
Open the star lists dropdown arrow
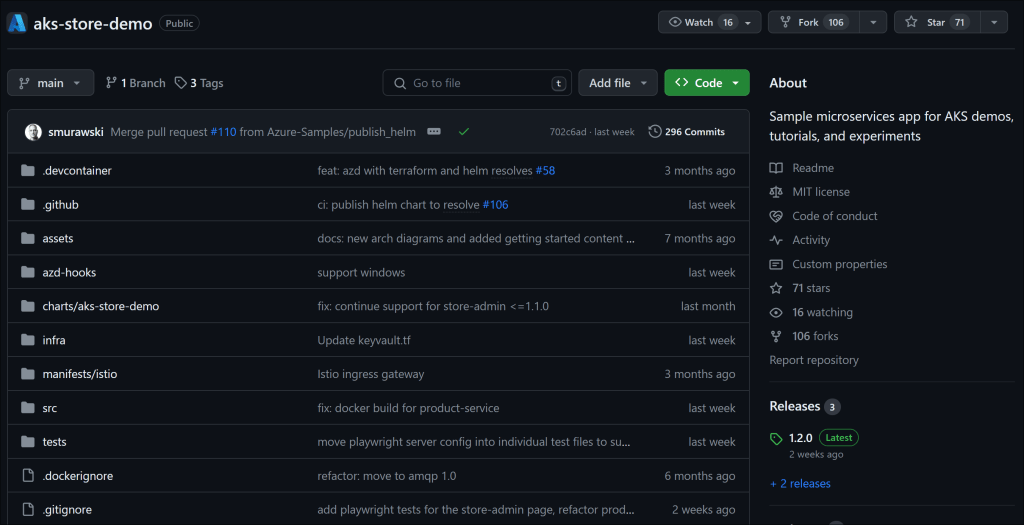[x=993, y=22]
